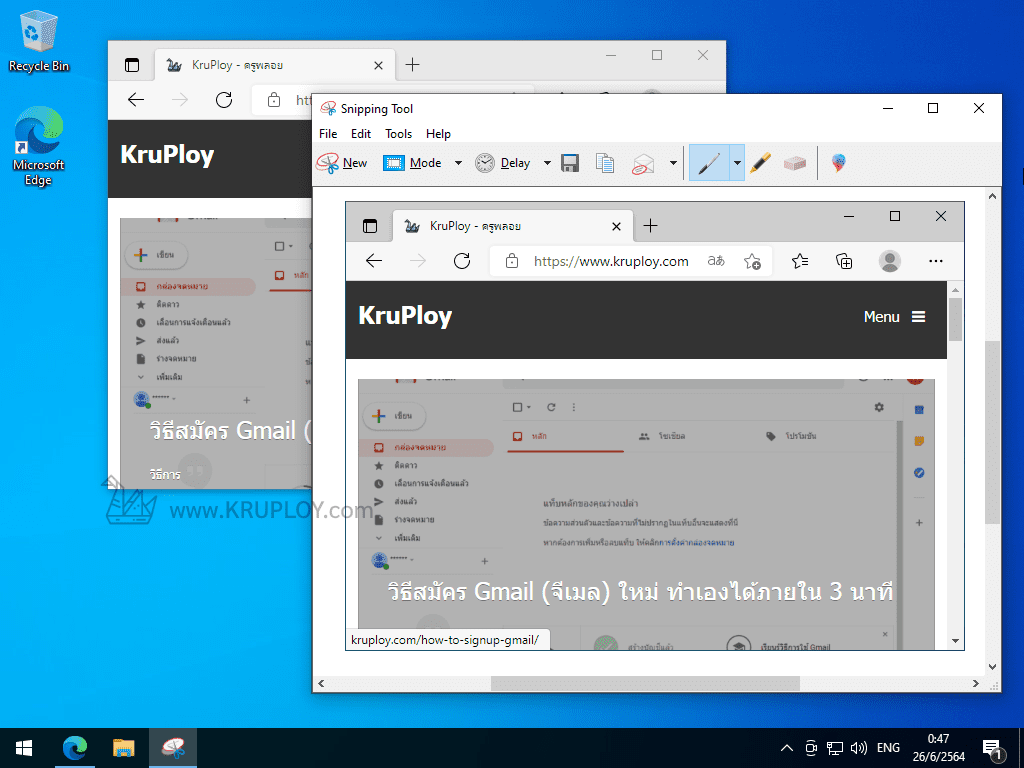Viewport: 1024px width, 768px height.
Task: Click the Snipping Tool horizontal scrollbar right arrow
Action: click(976, 684)
